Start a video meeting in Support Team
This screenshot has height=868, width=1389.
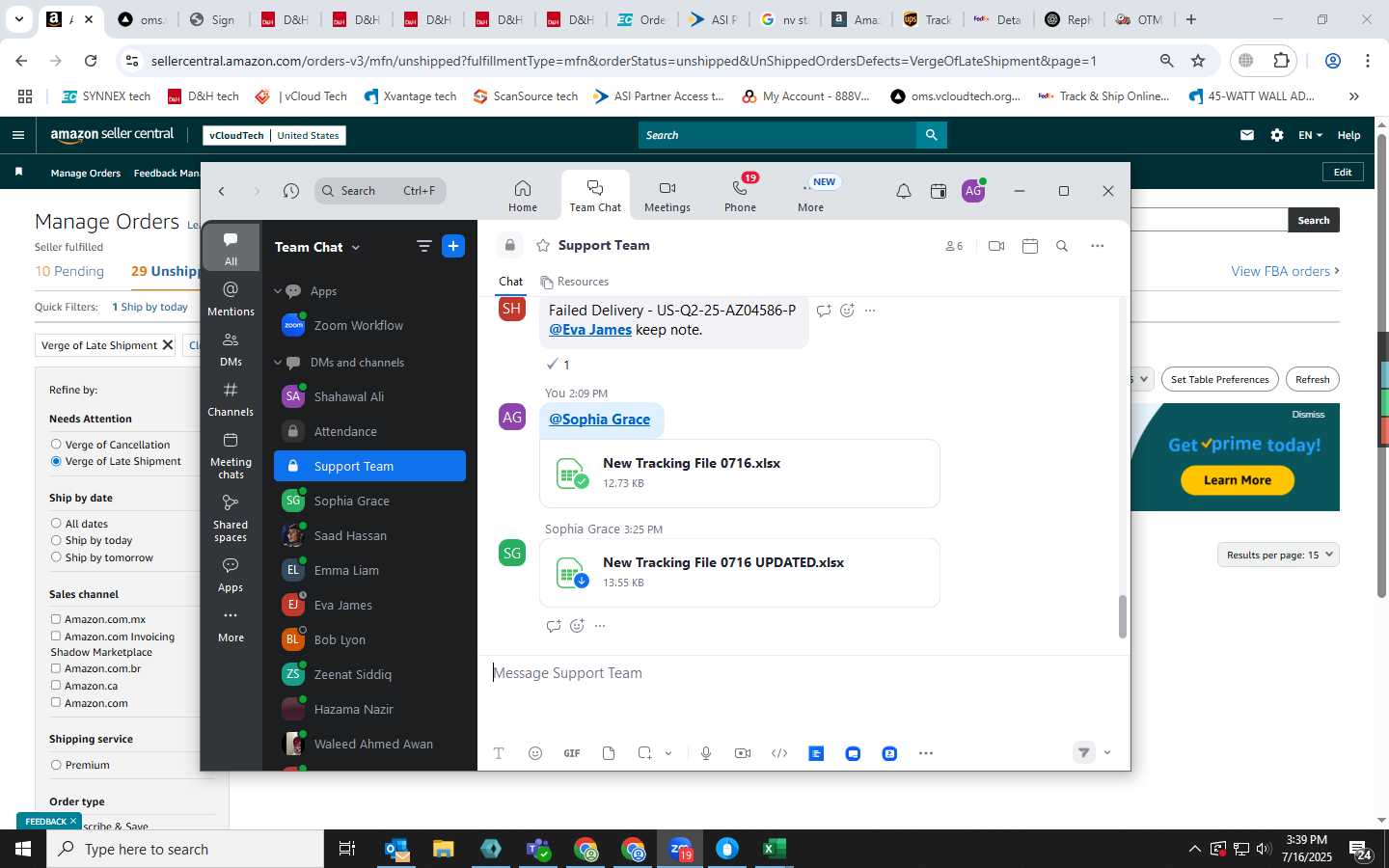pos(996,246)
